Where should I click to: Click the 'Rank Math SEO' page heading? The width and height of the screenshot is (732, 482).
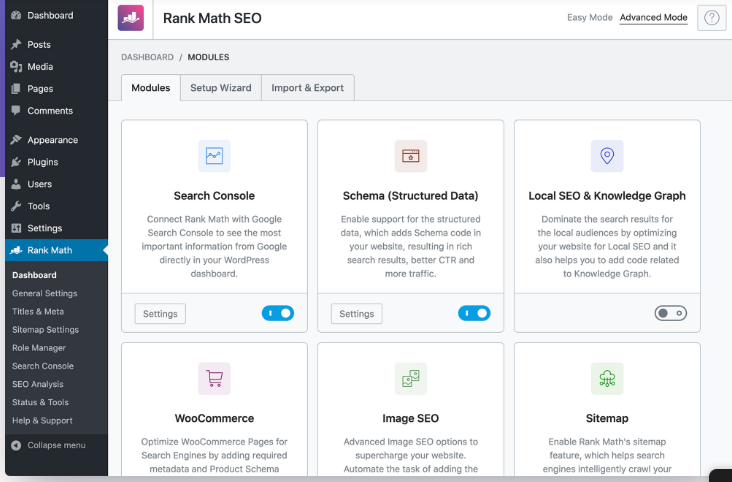click(x=212, y=18)
